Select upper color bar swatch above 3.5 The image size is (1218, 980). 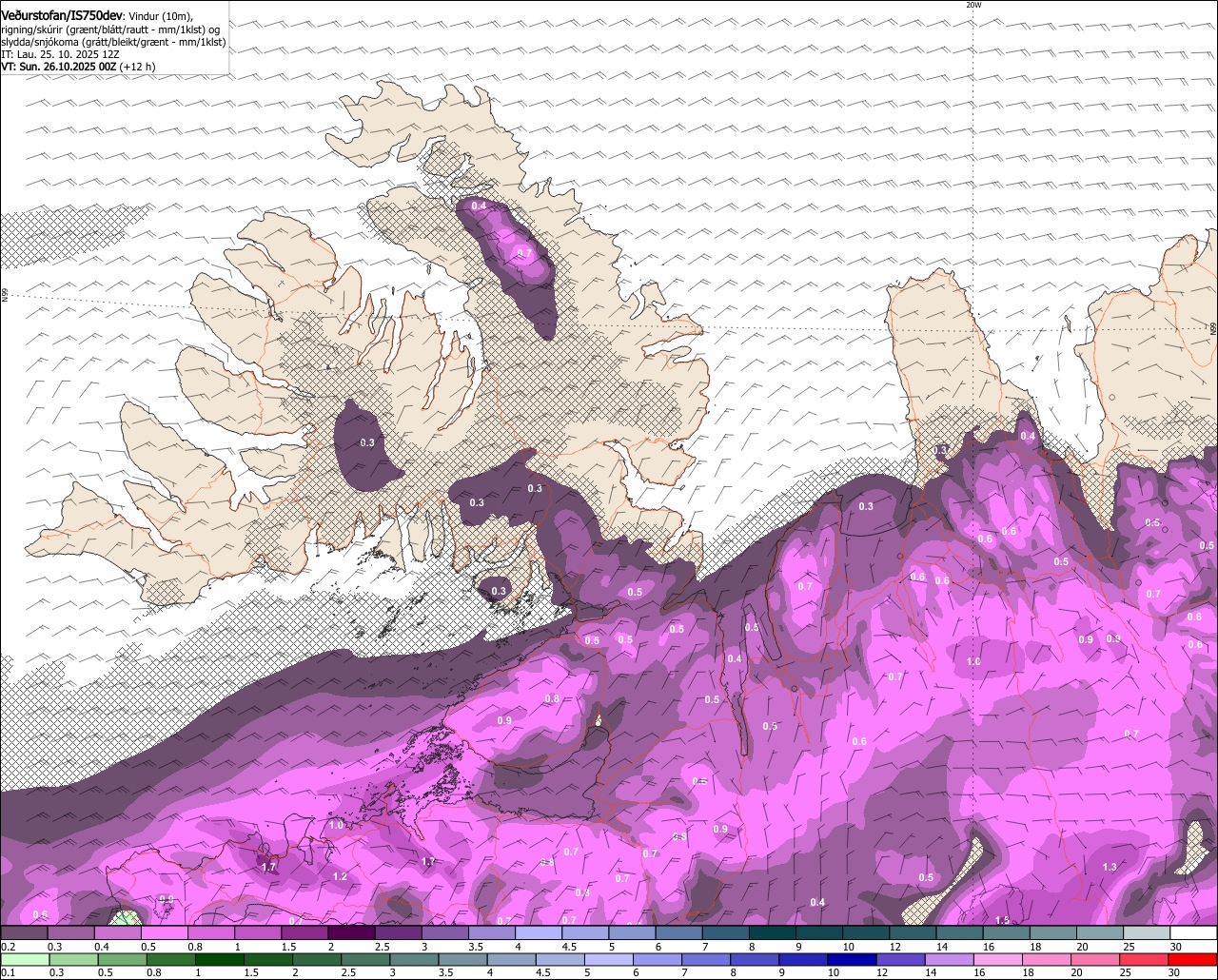[491, 932]
